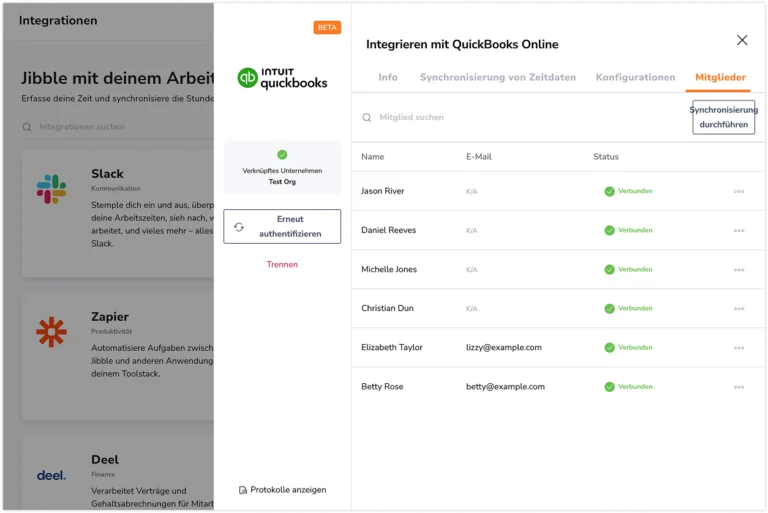Image resolution: width=768 pixels, height=513 pixels.
Task: Click green check above Verknüpftes Unternehmen
Action: [x=282, y=155]
